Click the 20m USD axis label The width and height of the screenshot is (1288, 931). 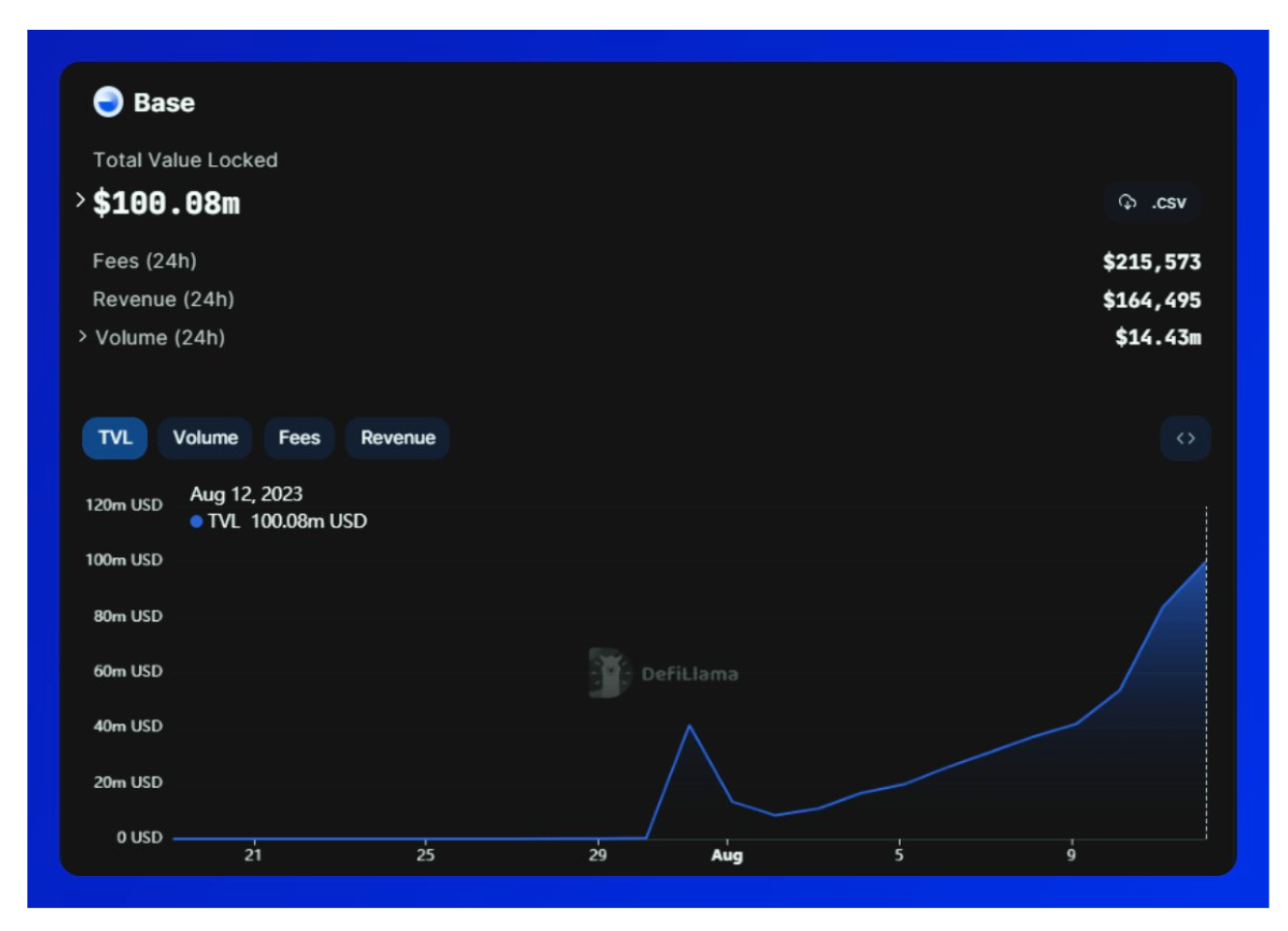coord(127,782)
